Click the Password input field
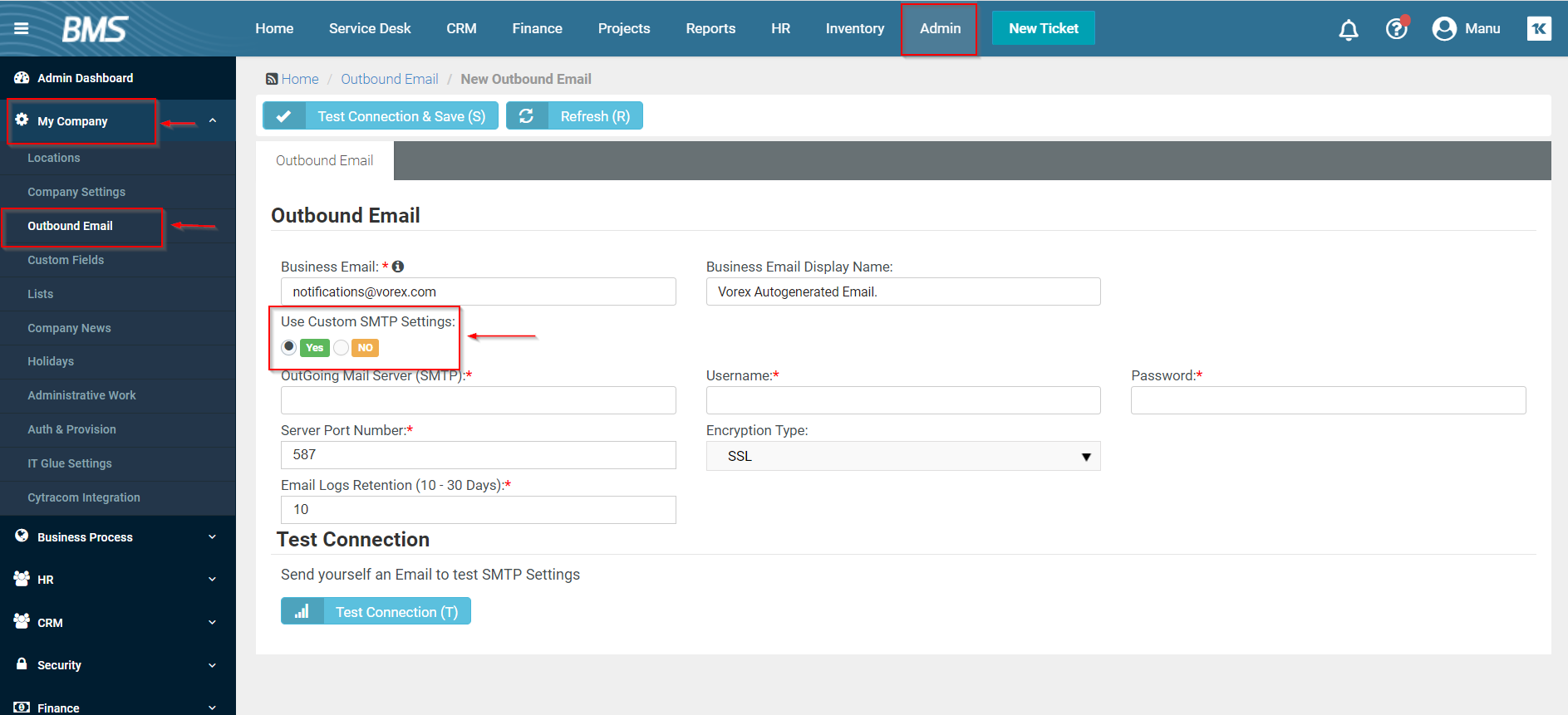This screenshot has width=1568, height=715. [1328, 400]
